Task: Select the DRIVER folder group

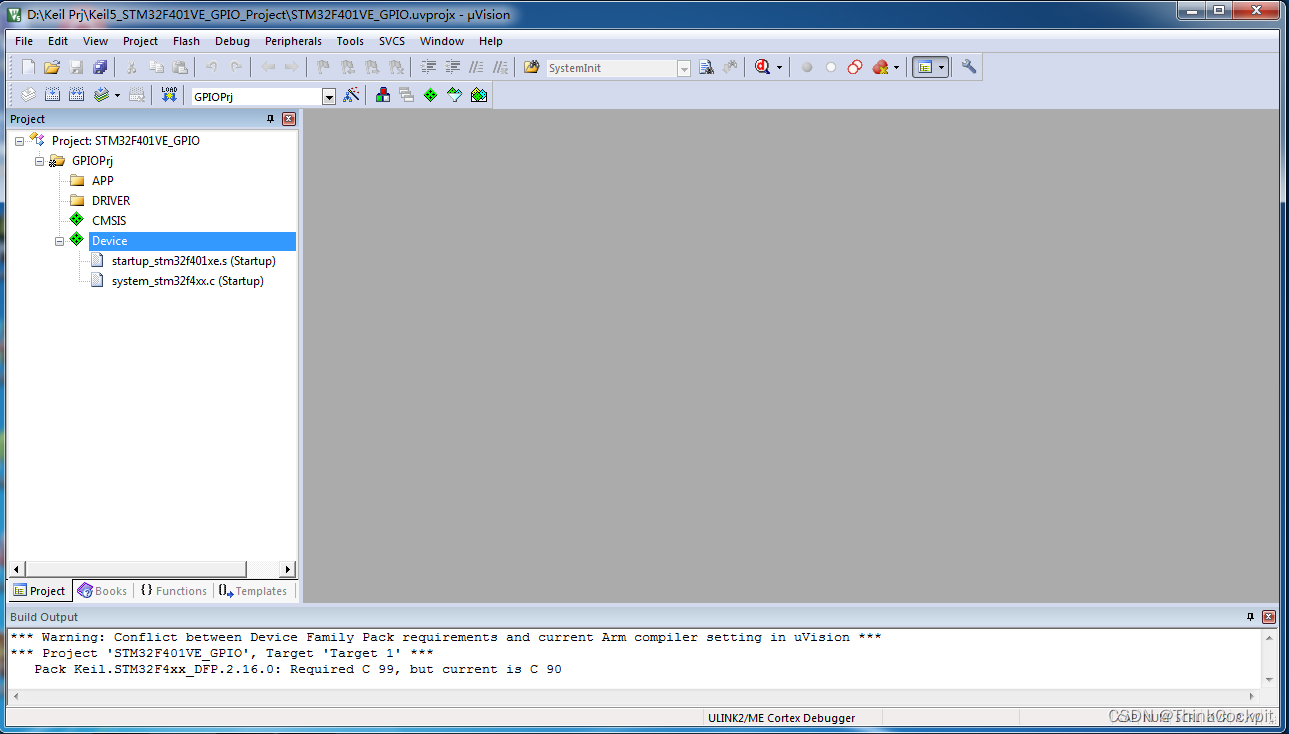Action: (x=111, y=201)
